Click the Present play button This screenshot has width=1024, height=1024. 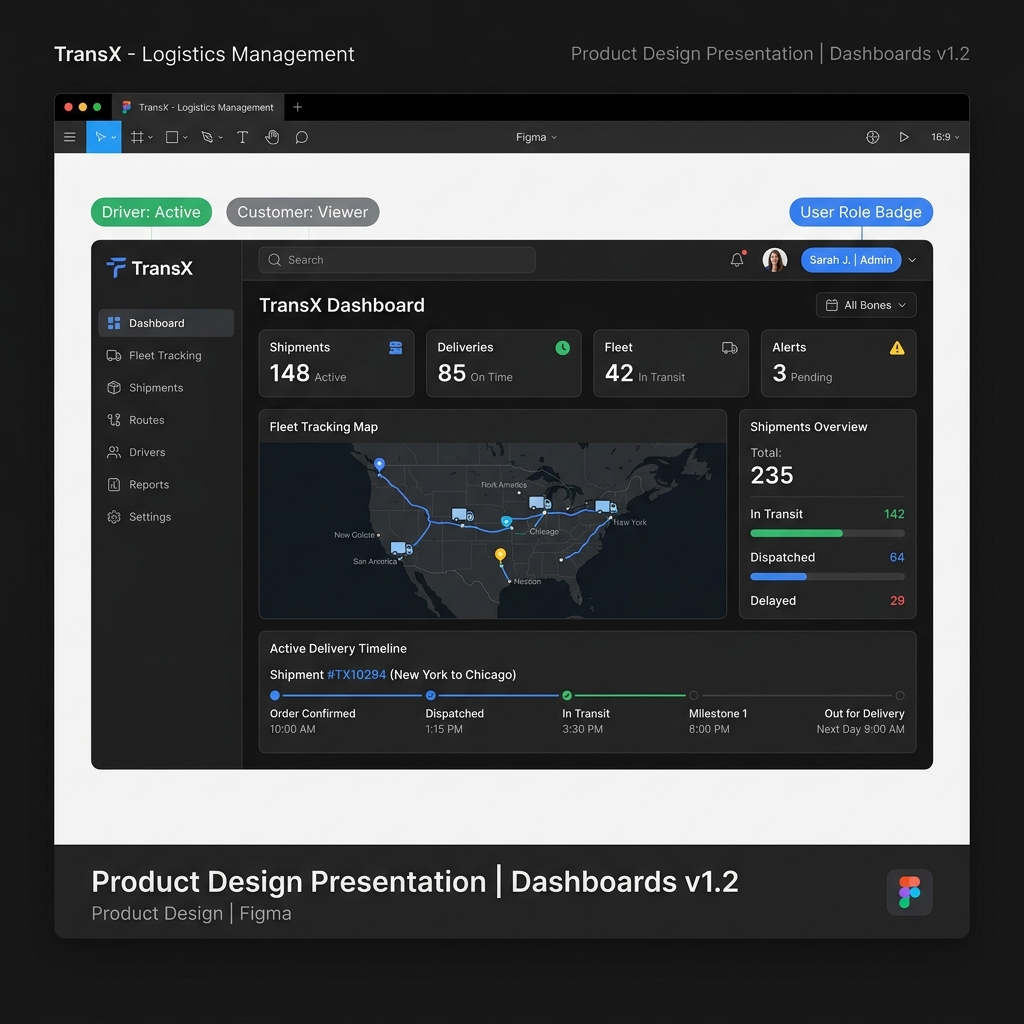click(x=904, y=137)
